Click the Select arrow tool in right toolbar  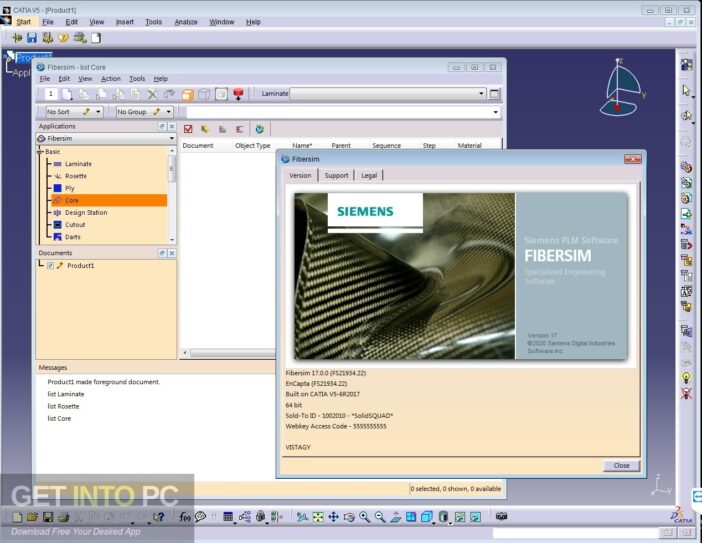686,90
